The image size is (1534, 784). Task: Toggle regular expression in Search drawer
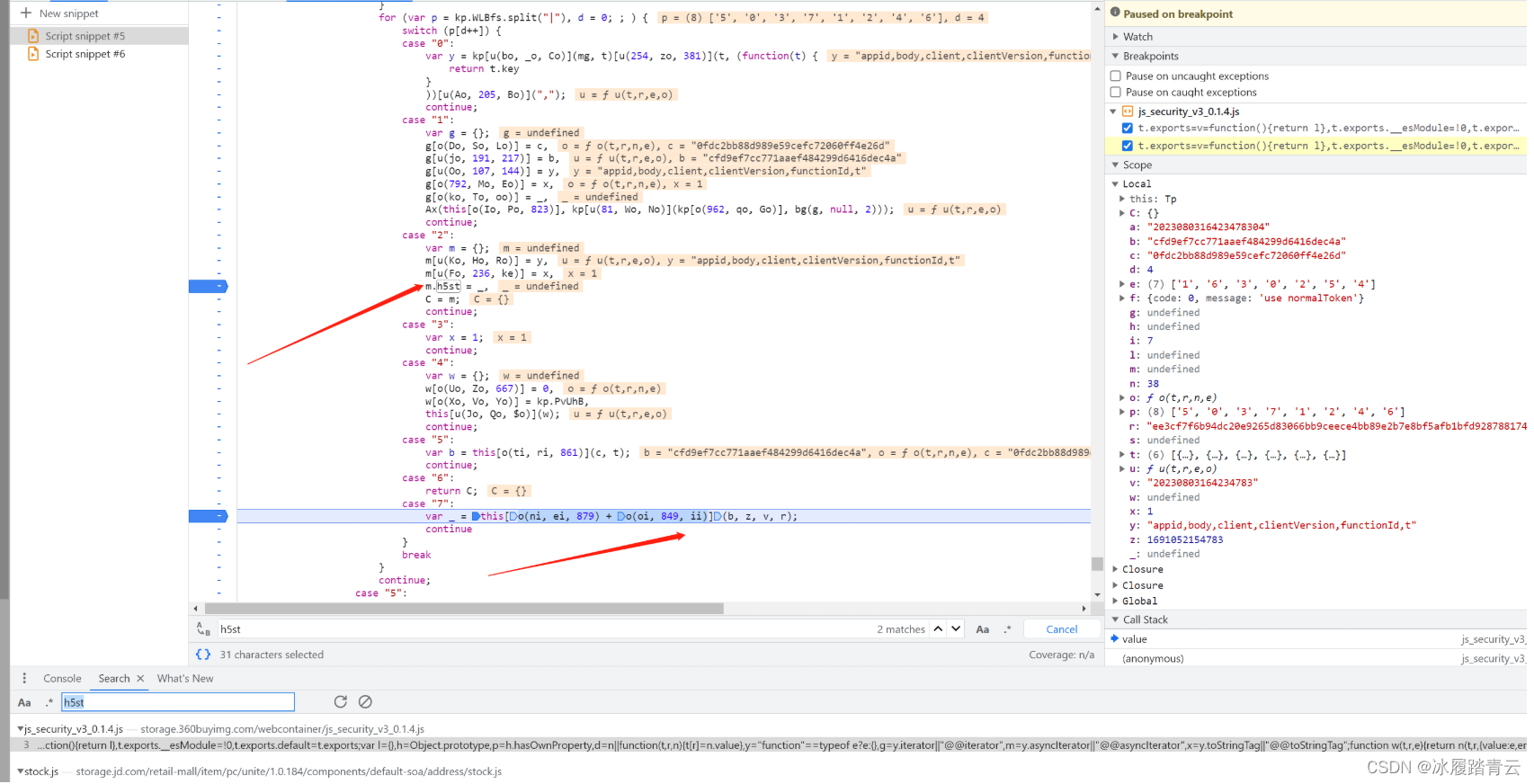(x=49, y=703)
